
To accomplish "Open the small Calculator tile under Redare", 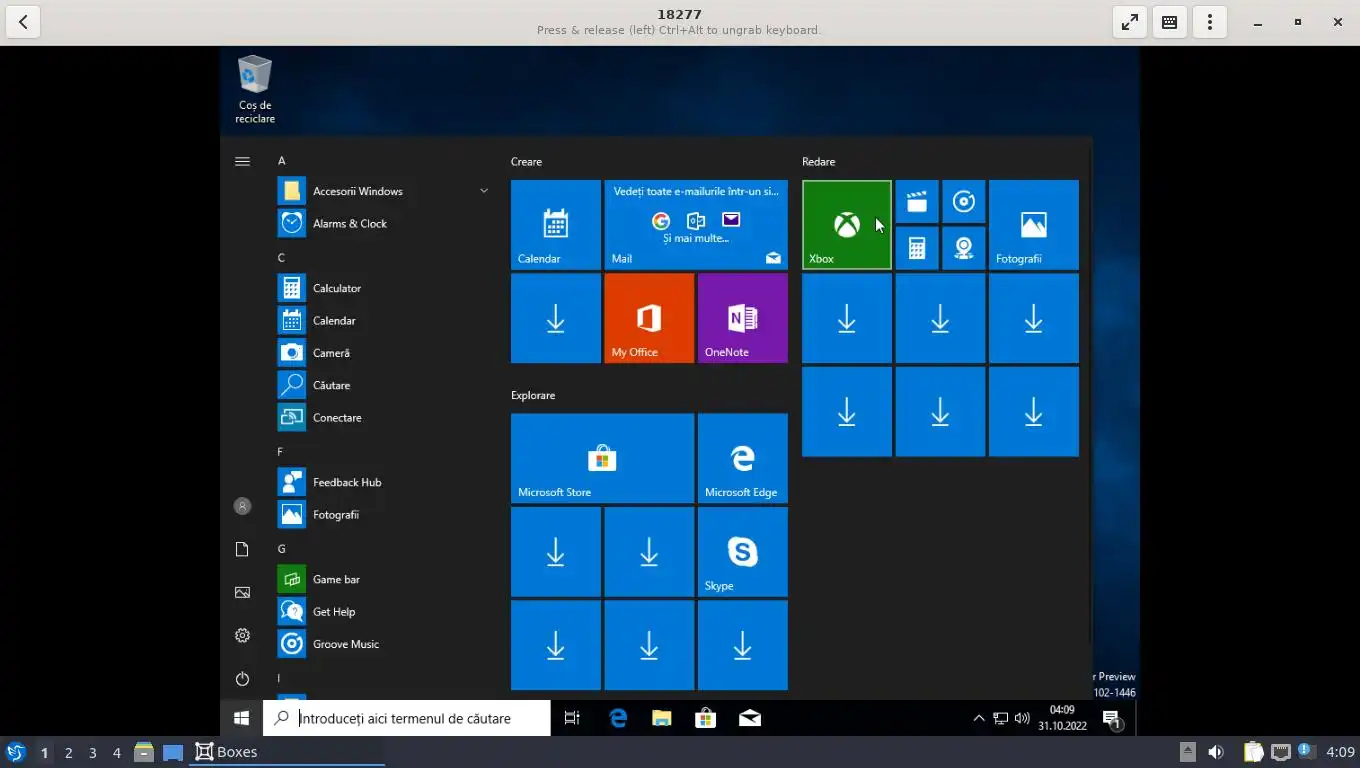I will coord(916,248).
